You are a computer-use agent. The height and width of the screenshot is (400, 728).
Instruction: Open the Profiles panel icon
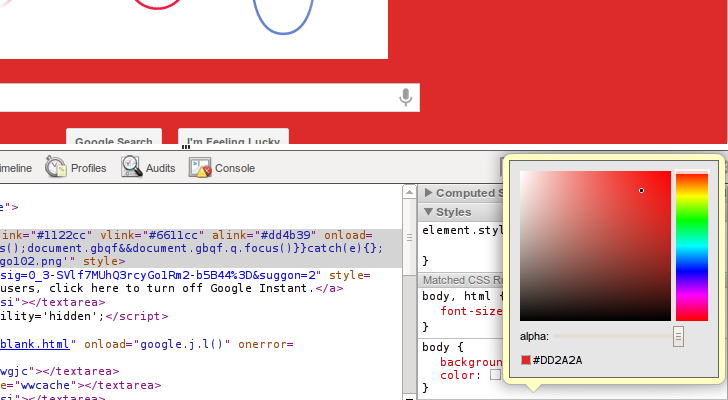click(x=57, y=168)
